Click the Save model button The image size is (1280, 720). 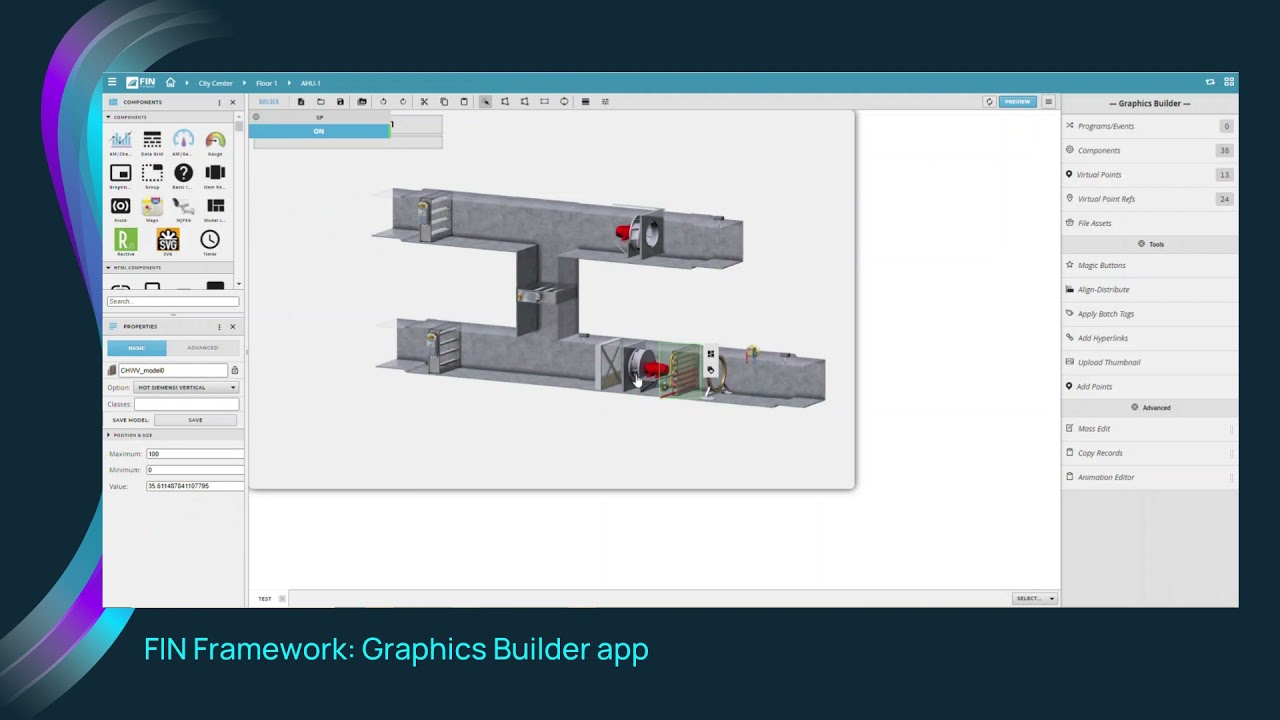click(x=195, y=420)
